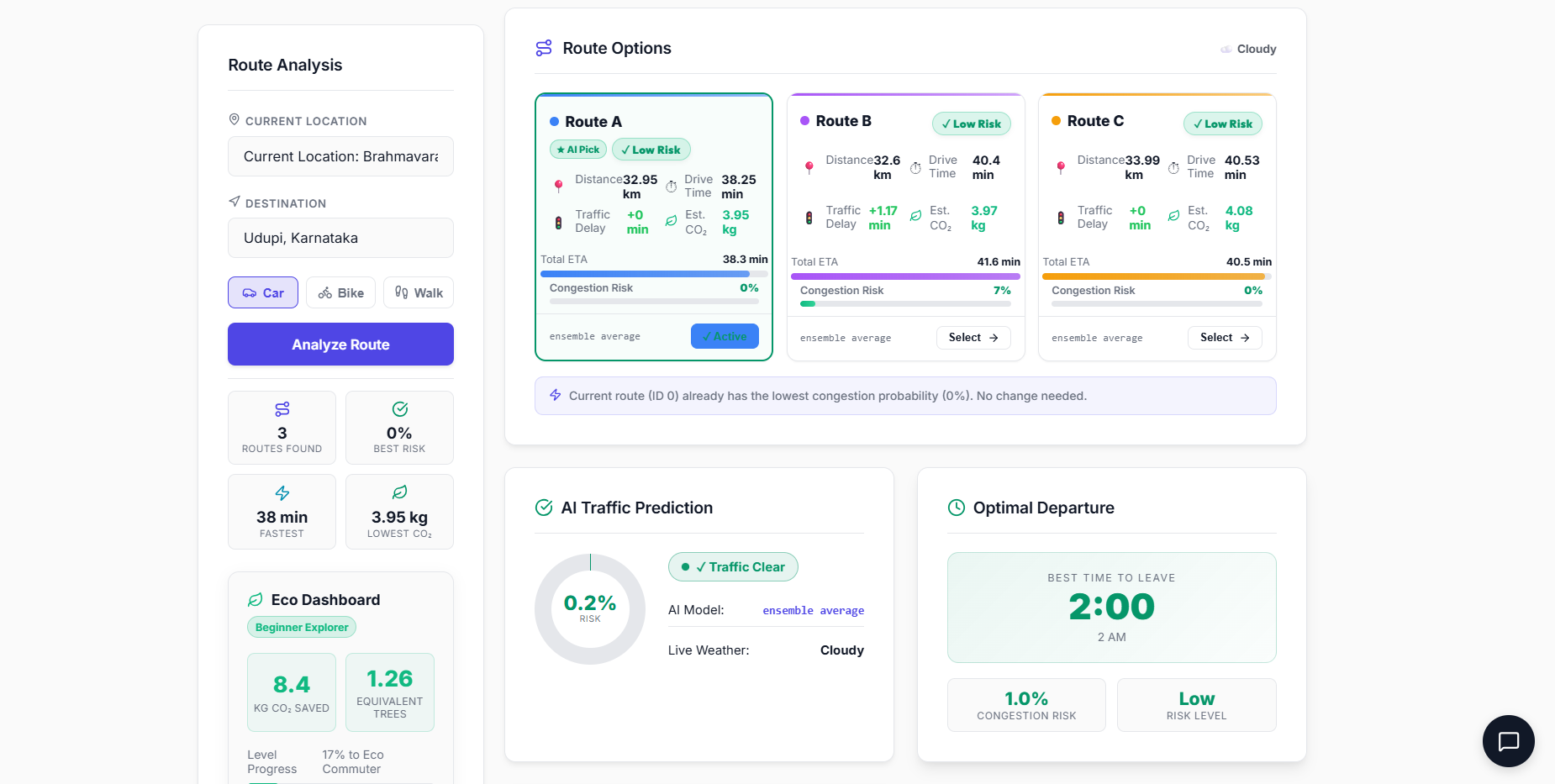Image resolution: width=1555 pixels, height=784 pixels.
Task: Click the check icon beside AI Traffic Prediction
Action: click(x=544, y=508)
